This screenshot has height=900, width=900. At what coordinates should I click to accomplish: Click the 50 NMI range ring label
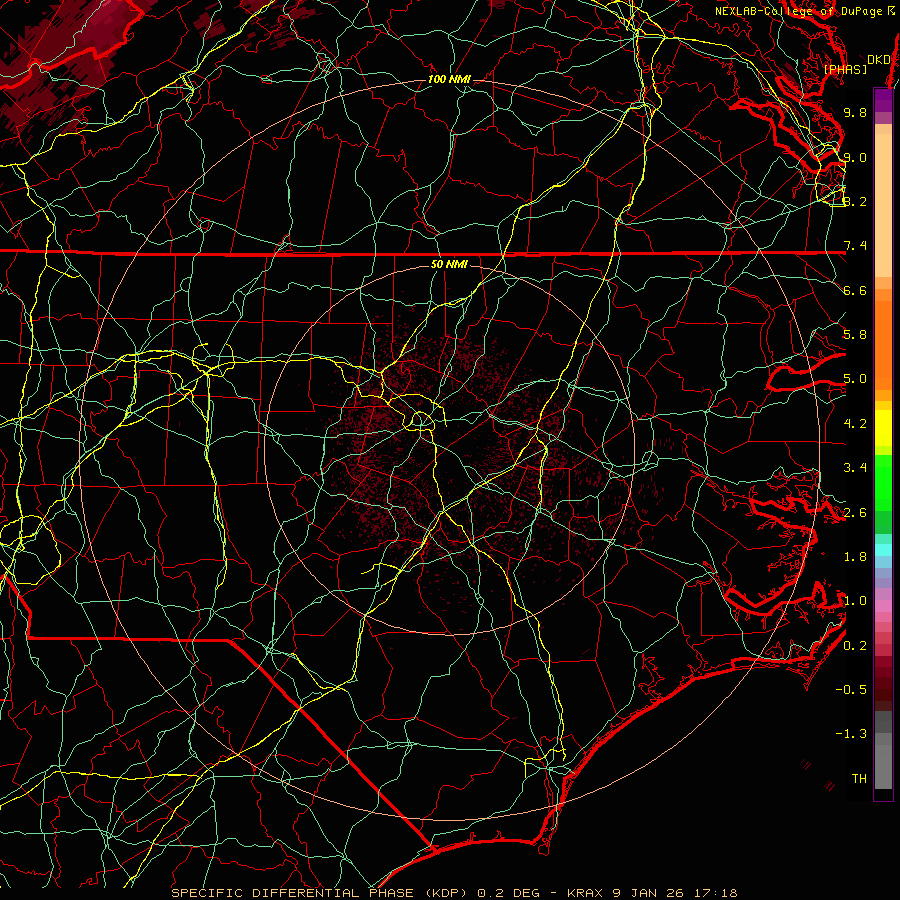pos(449,265)
